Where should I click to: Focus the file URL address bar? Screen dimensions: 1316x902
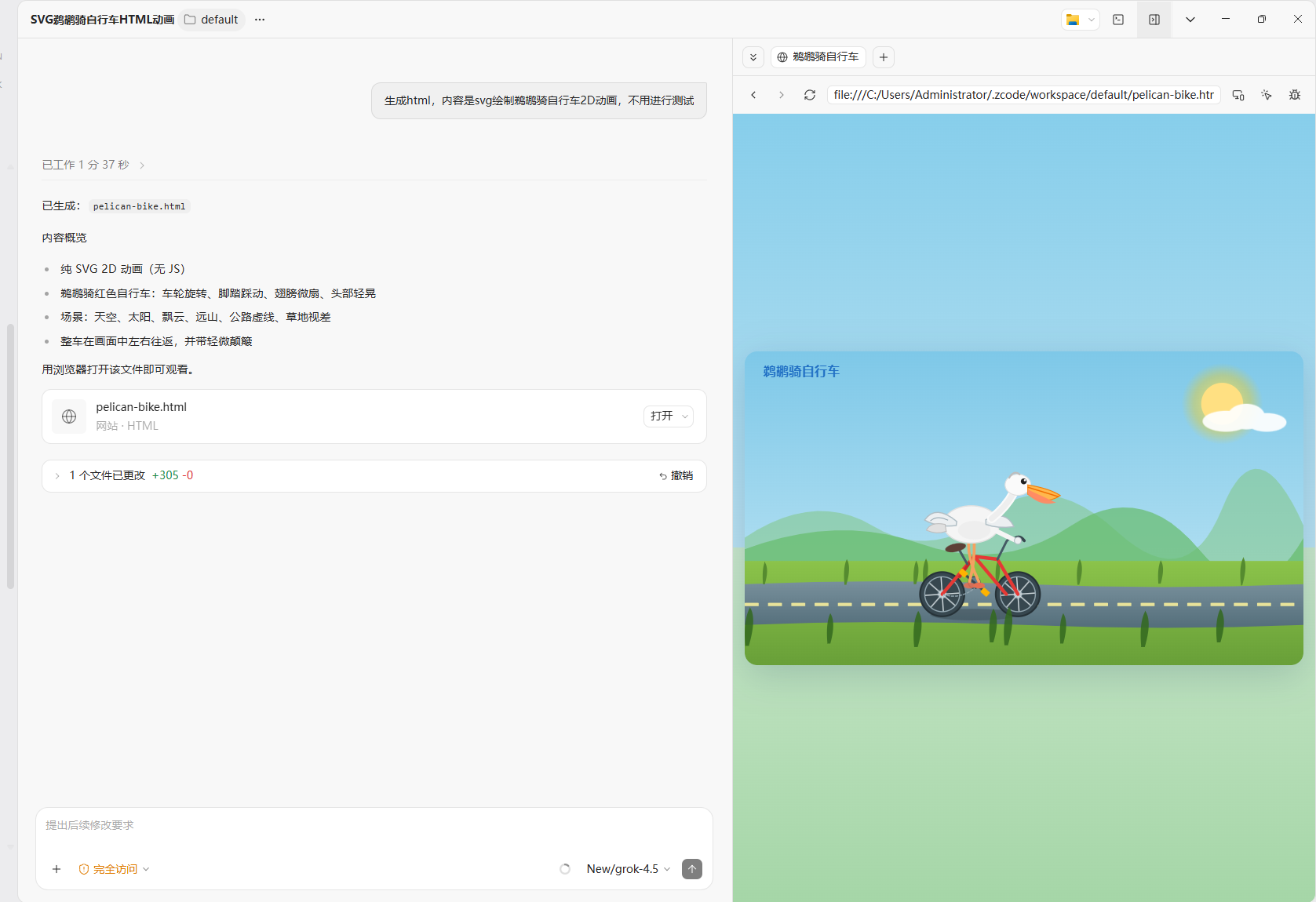1023,95
